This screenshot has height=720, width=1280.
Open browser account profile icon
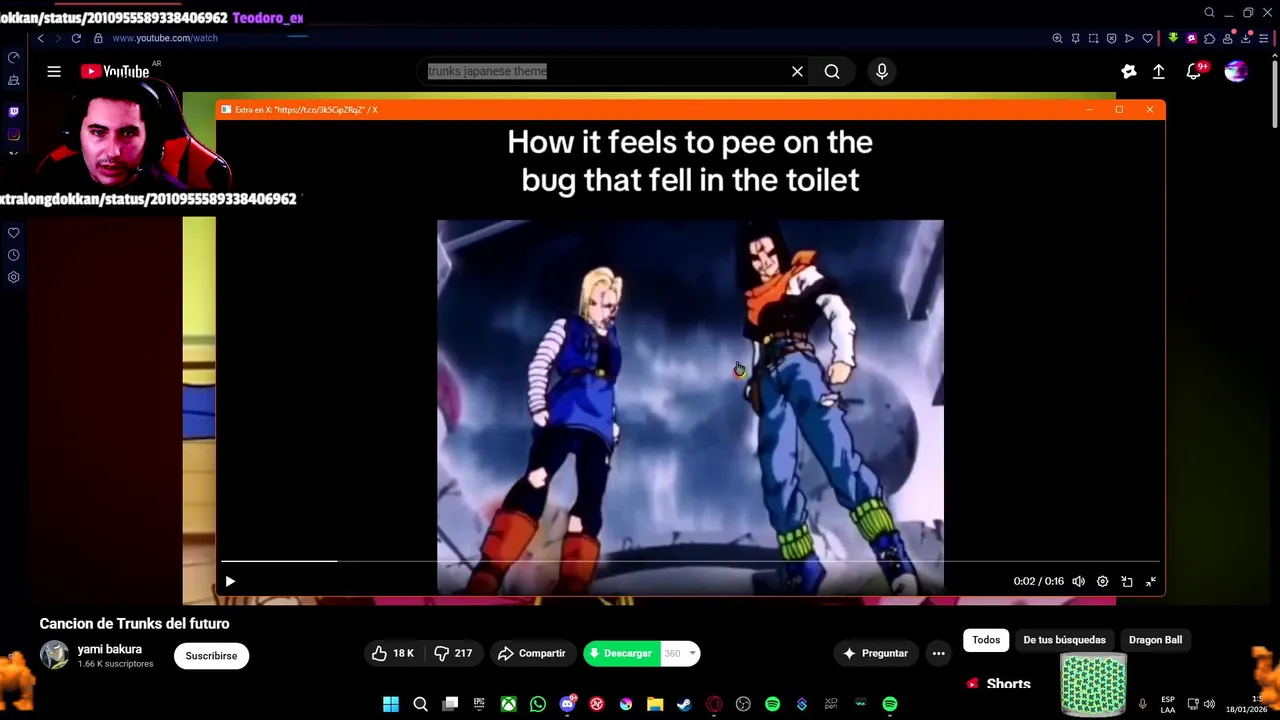pos(1227,38)
